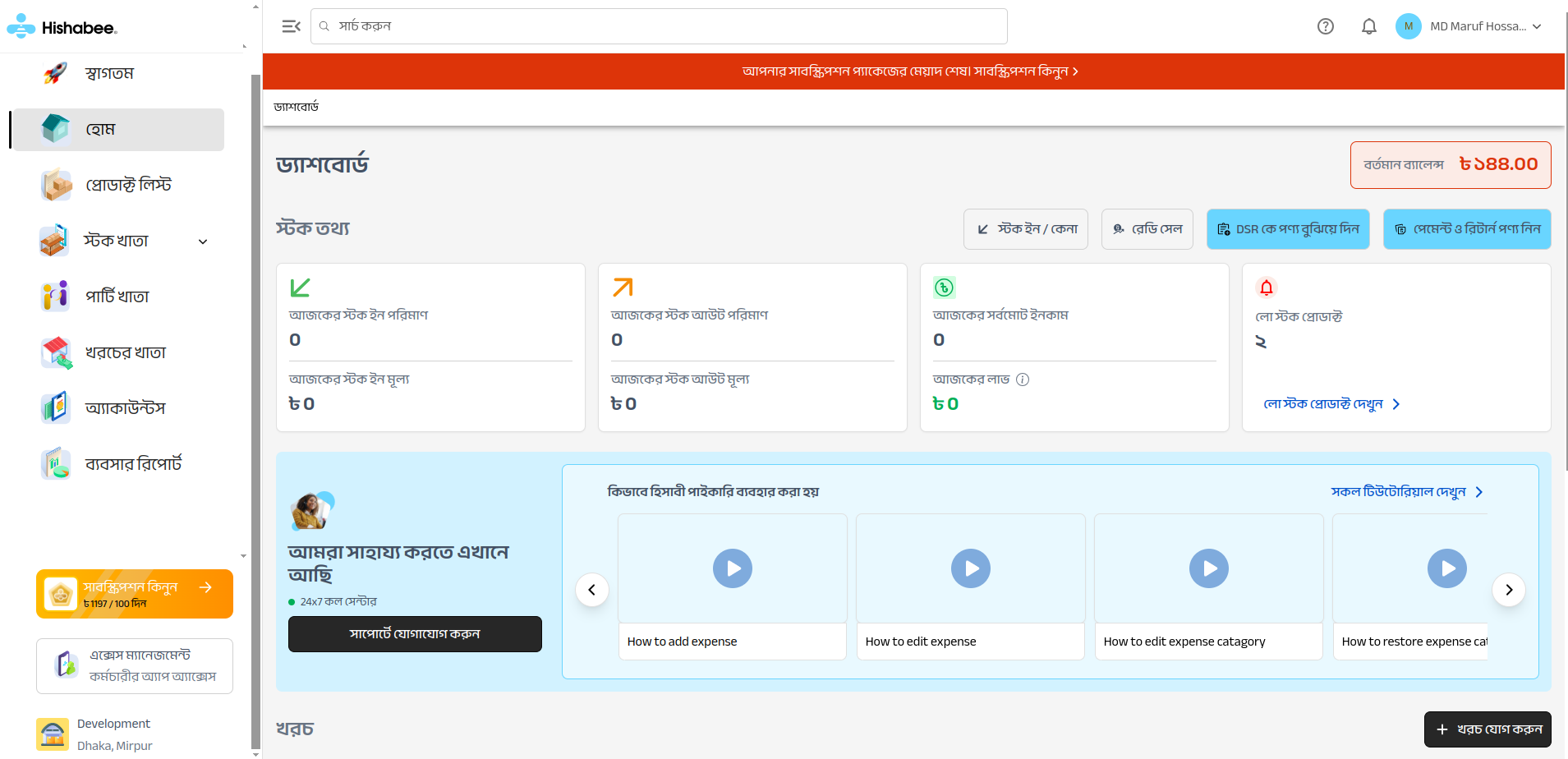Play How to restore expense category video
Viewport: 1568px width, 759px height.
point(1447,568)
